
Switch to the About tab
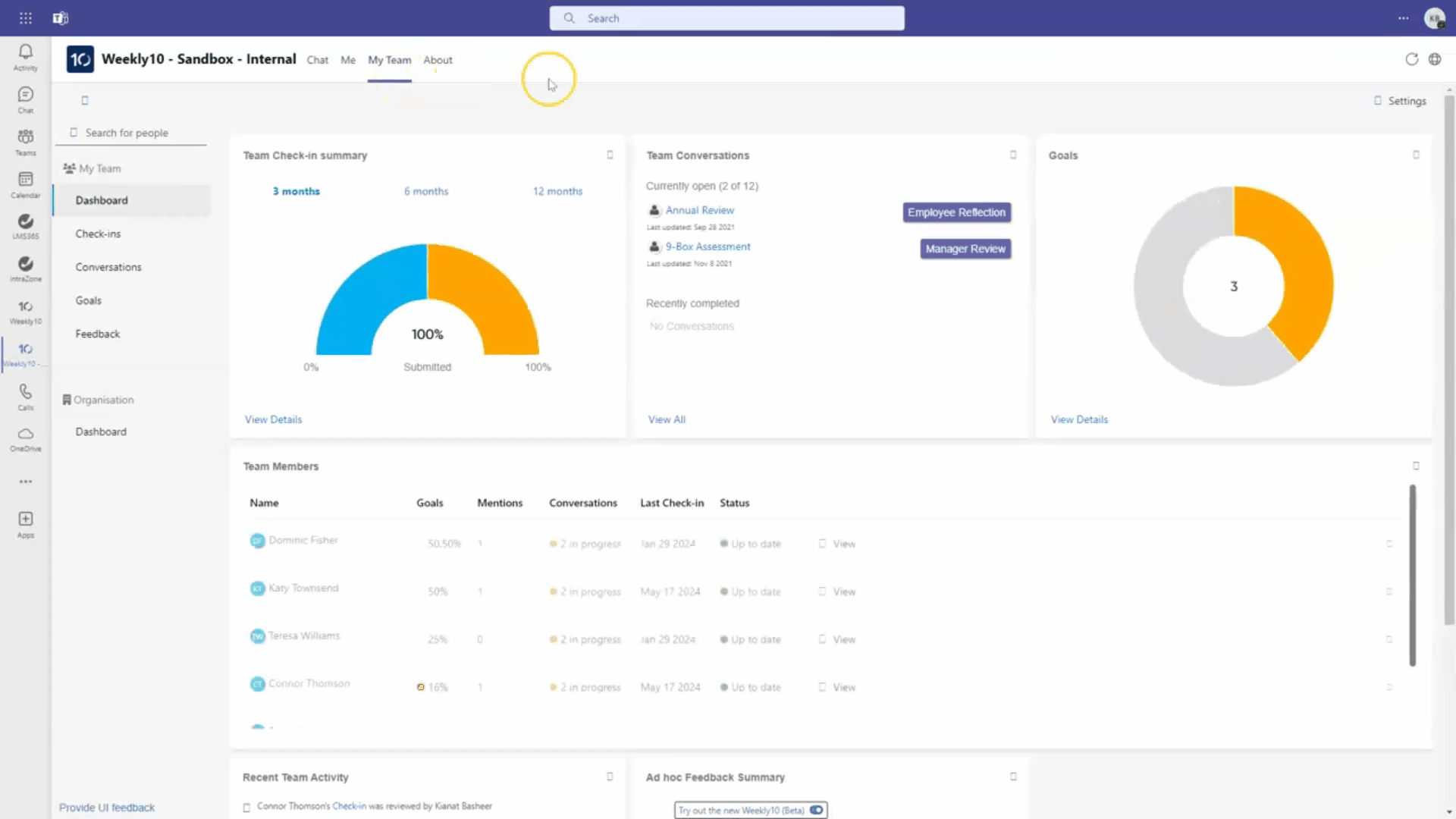click(438, 60)
